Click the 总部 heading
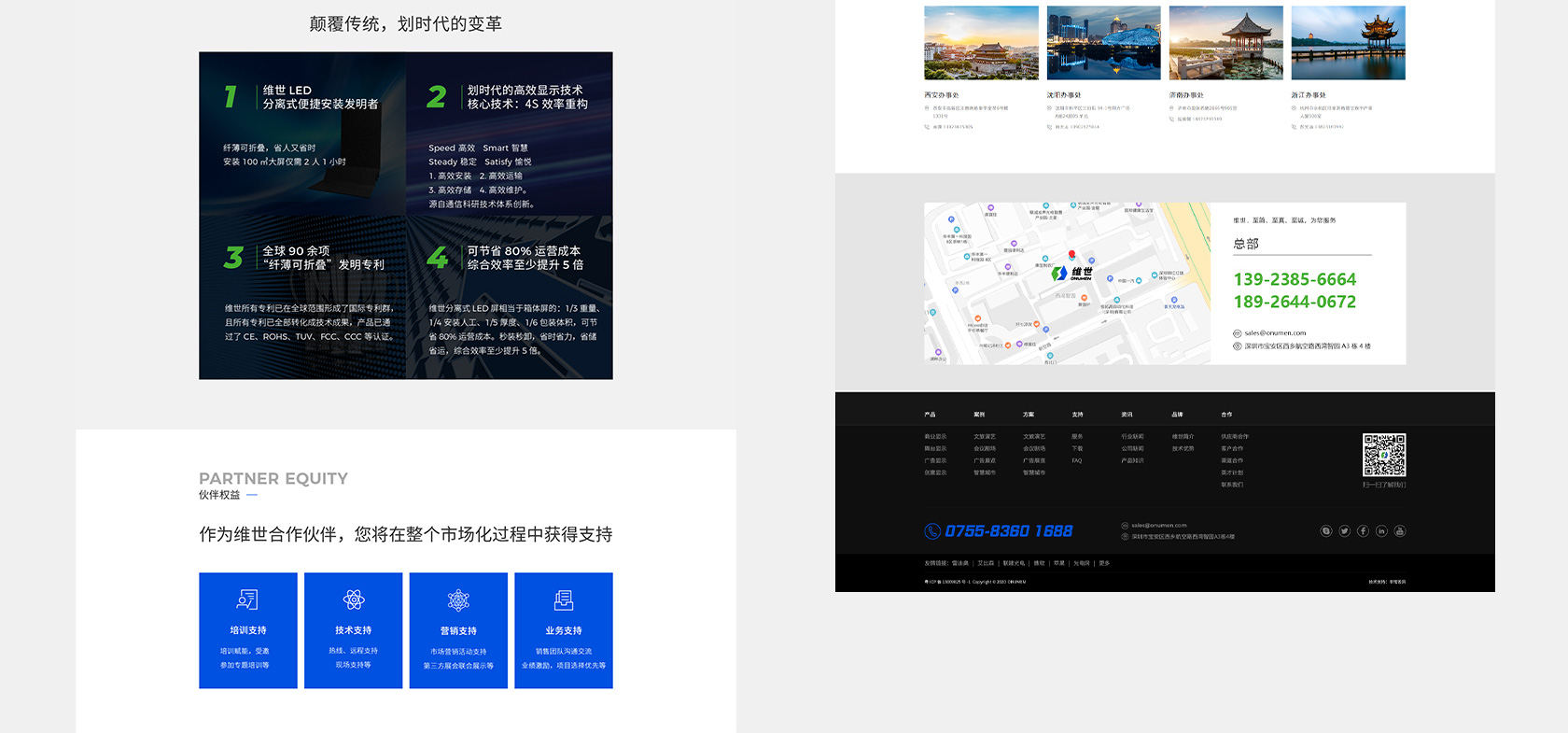Image resolution: width=1568 pixels, height=733 pixels. (x=1246, y=244)
